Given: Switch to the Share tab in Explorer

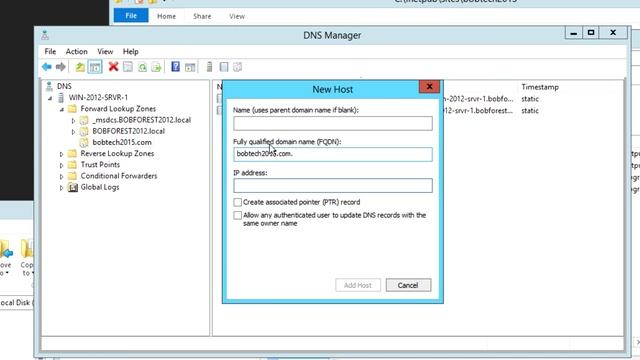Looking at the screenshot, I should pyautogui.click(x=202, y=16).
